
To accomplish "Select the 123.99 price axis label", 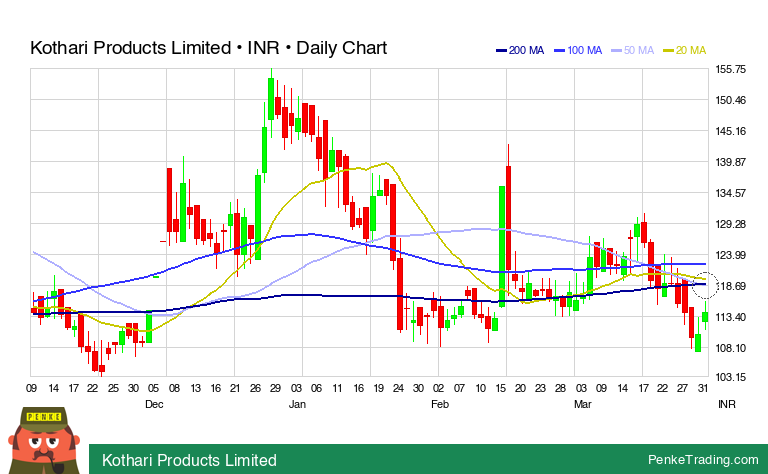I will coord(731,255).
